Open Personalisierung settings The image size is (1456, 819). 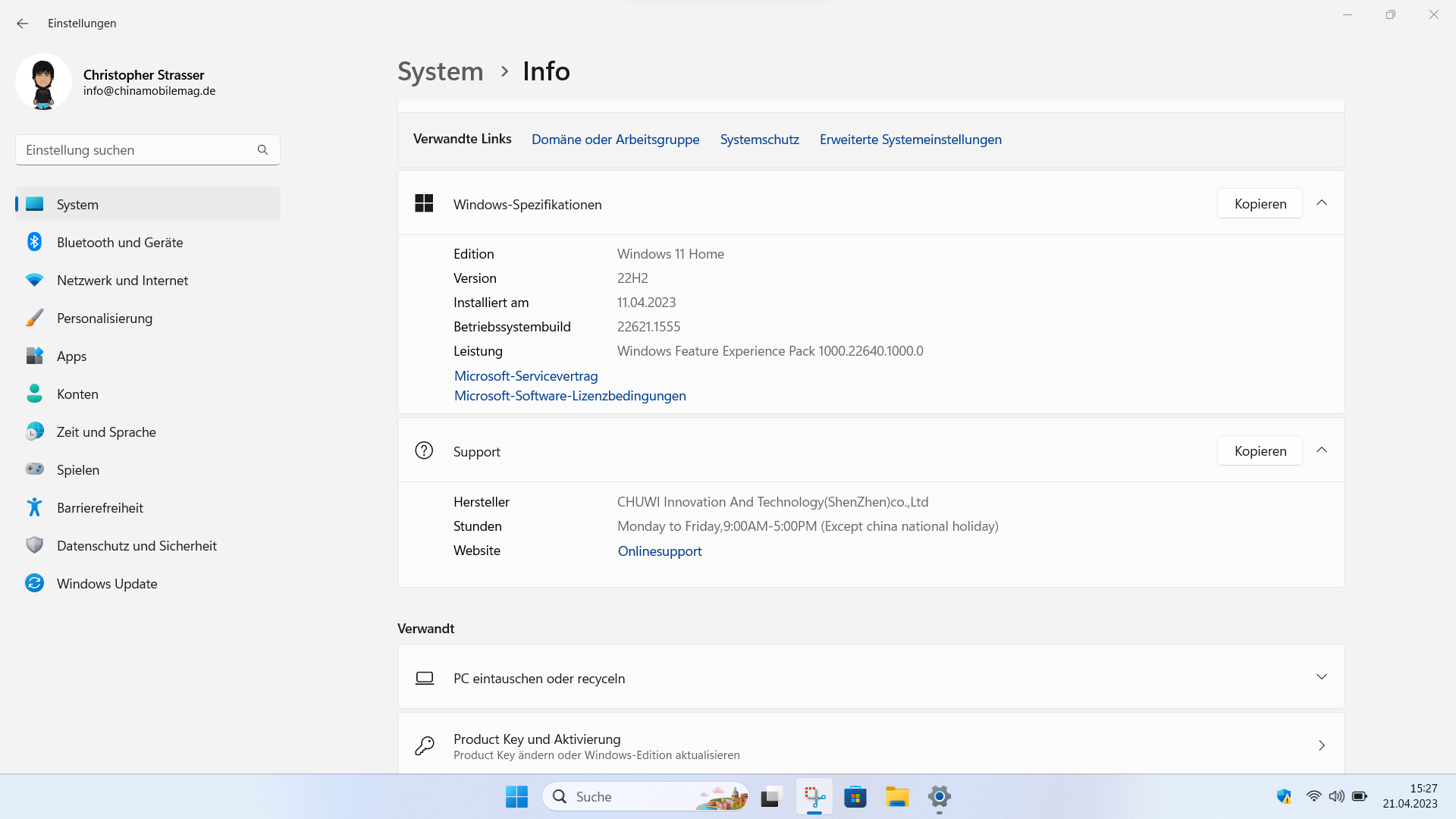click(148, 318)
